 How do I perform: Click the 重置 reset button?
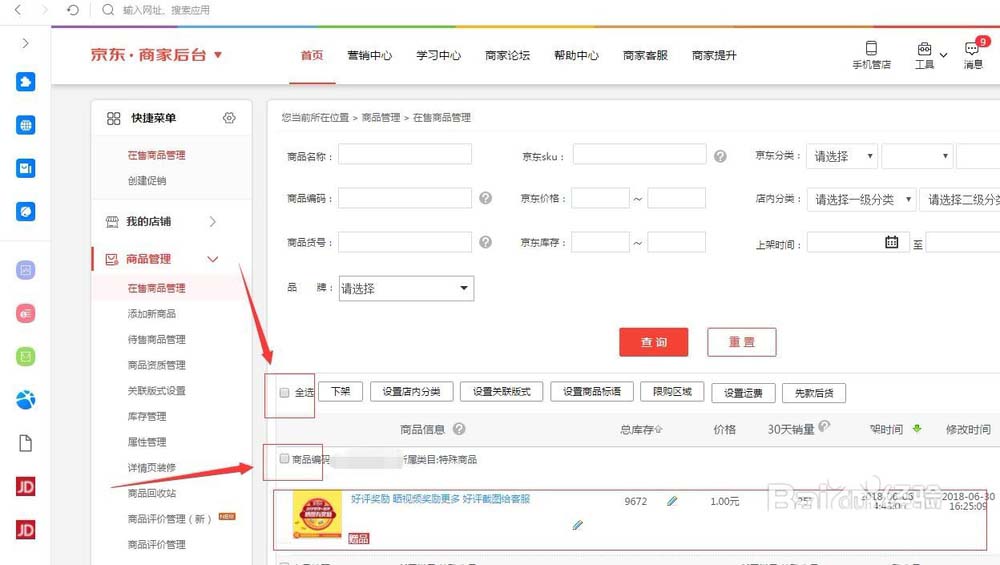pyautogui.click(x=742, y=342)
